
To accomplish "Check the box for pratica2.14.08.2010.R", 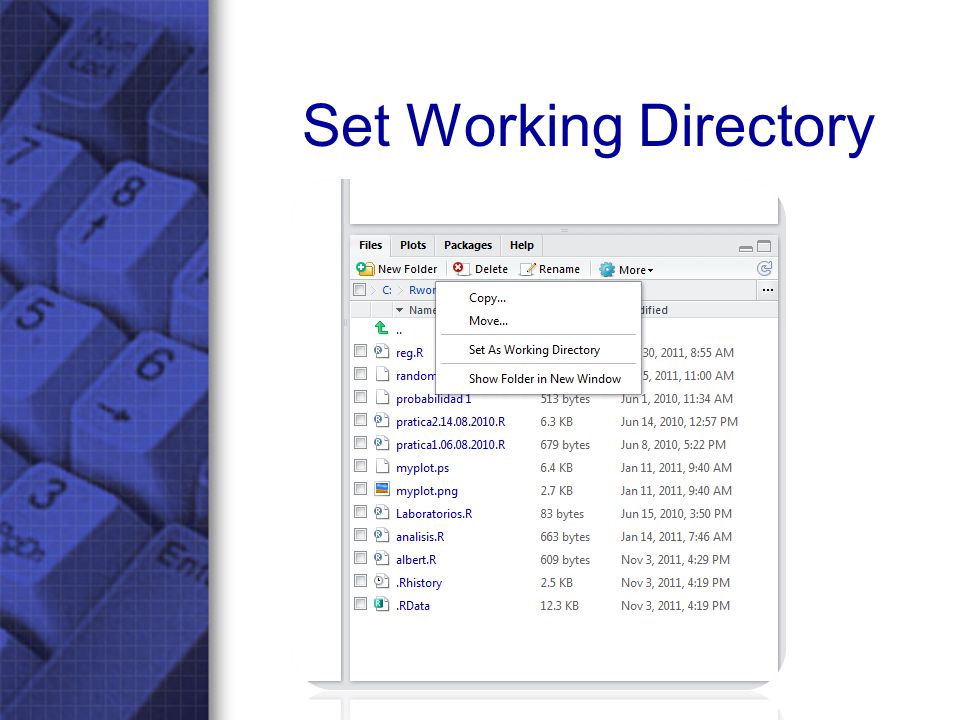I will click(x=361, y=420).
